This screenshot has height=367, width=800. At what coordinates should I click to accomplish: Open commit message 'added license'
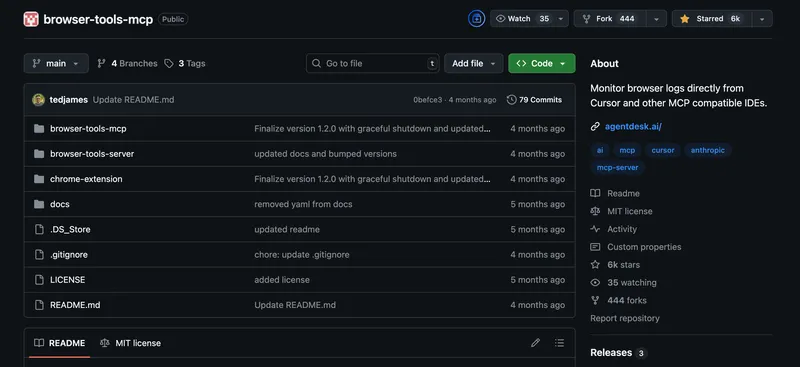click(282, 280)
